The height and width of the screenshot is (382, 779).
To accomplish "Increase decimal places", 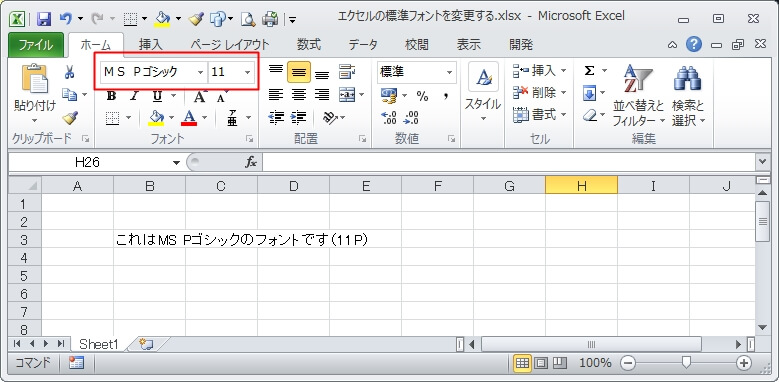I will 389,118.
